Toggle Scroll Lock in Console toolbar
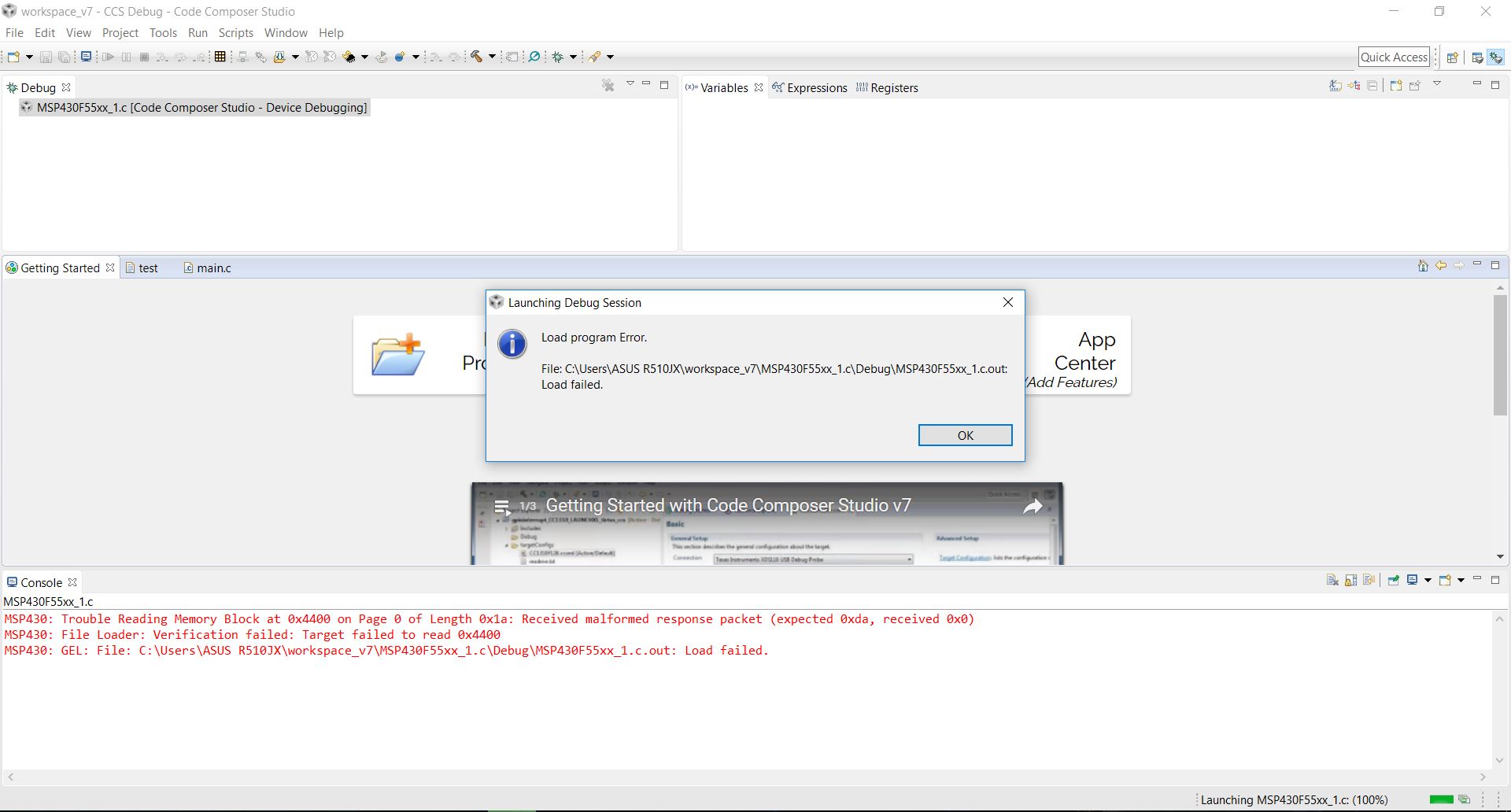 [1350, 581]
